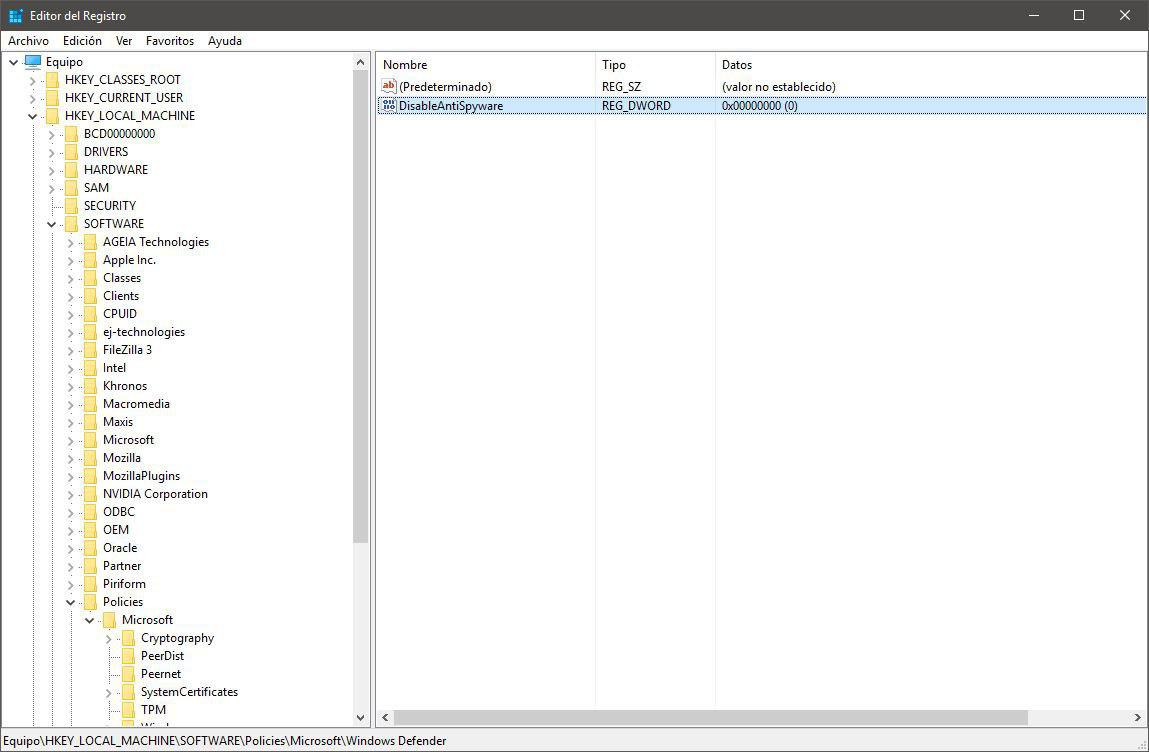Click the Policies folder icon

tap(91, 602)
